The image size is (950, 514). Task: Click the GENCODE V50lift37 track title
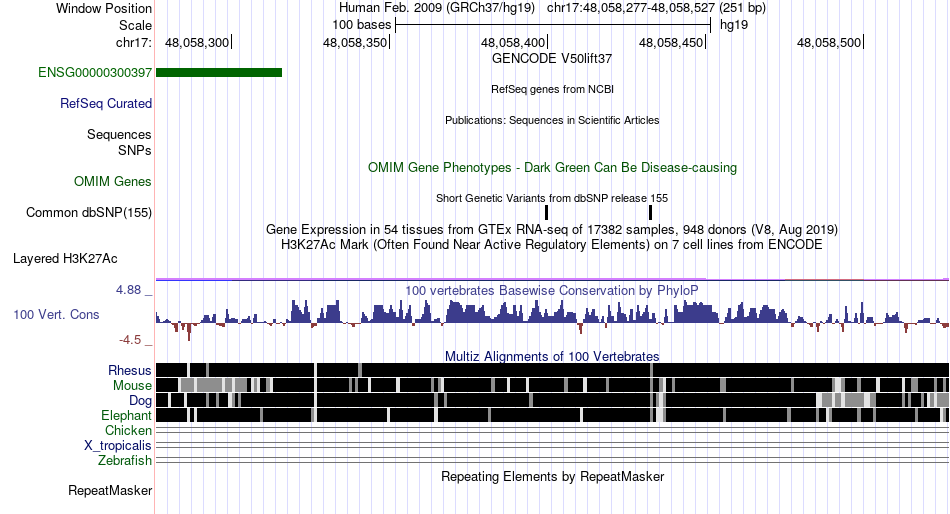552,59
